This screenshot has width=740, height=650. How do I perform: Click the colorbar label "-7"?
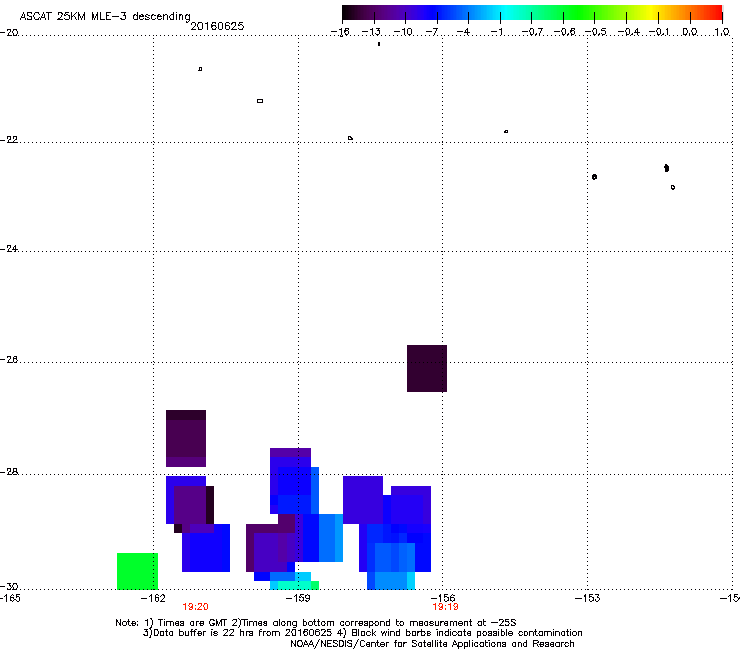pos(432,32)
